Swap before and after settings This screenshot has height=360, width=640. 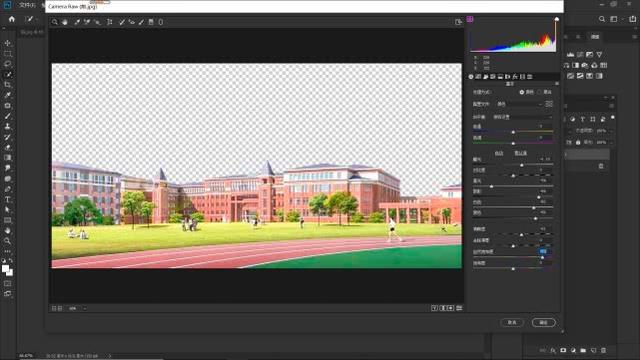[442, 308]
